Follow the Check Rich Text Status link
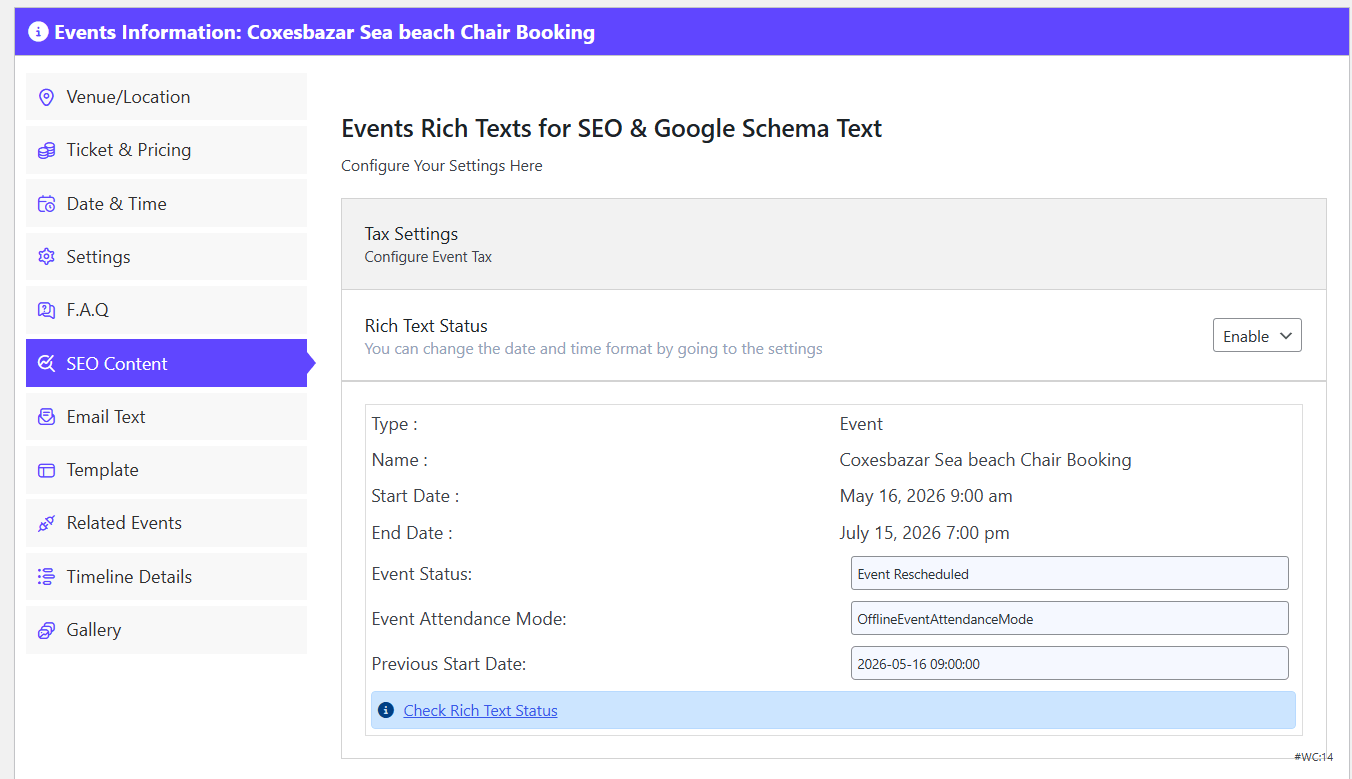 tap(480, 711)
